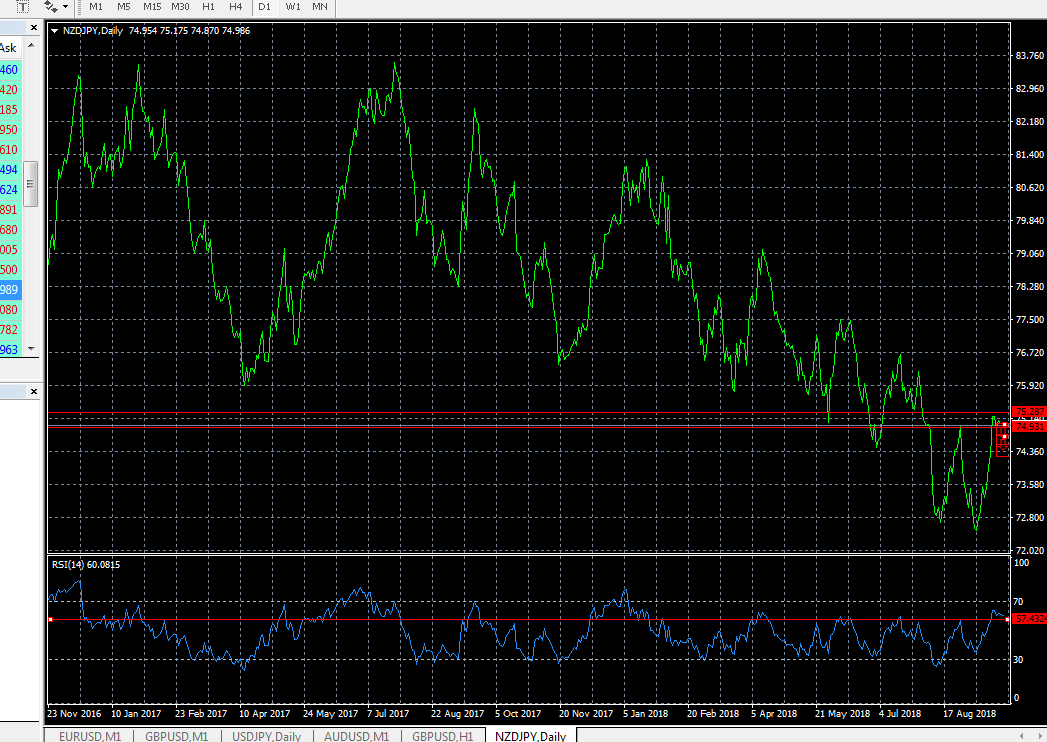Switch to M1 timeframe
Viewport: 1047px width, 742px height.
pyautogui.click(x=96, y=7)
